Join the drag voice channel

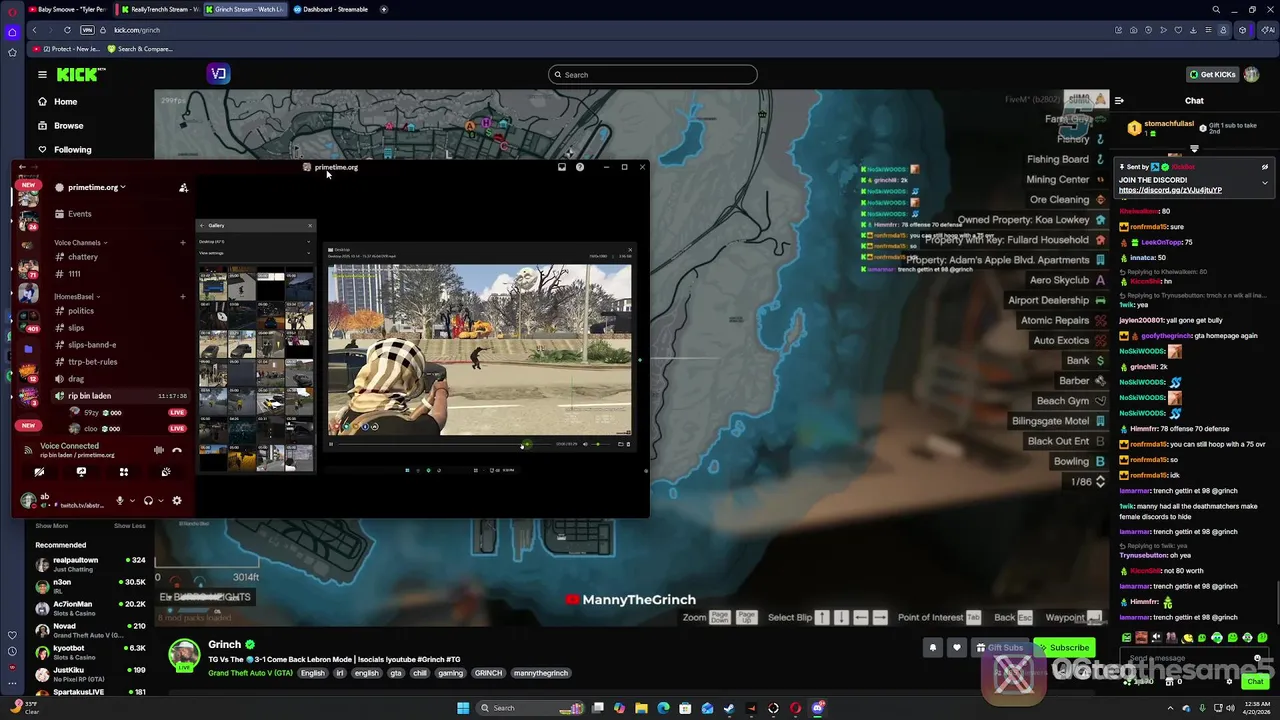click(76, 379)
